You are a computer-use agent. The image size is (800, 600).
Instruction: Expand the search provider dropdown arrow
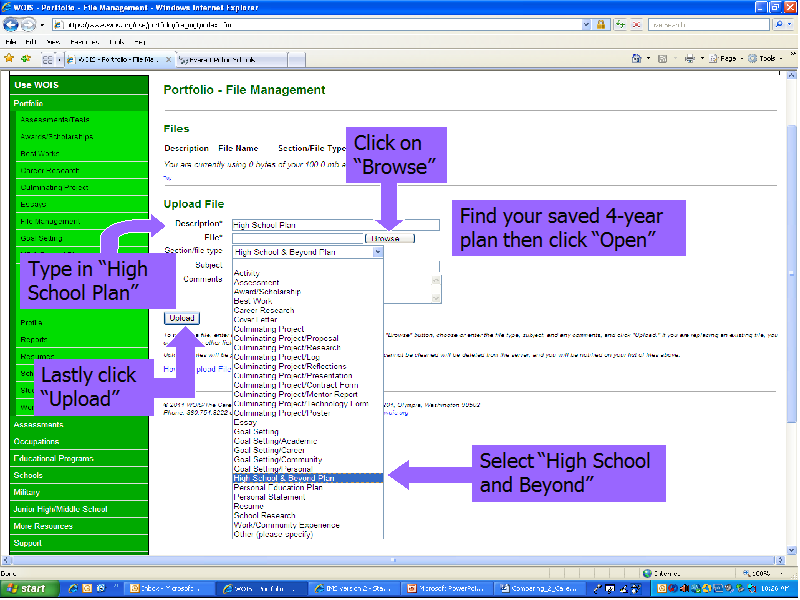click(790, 24)
